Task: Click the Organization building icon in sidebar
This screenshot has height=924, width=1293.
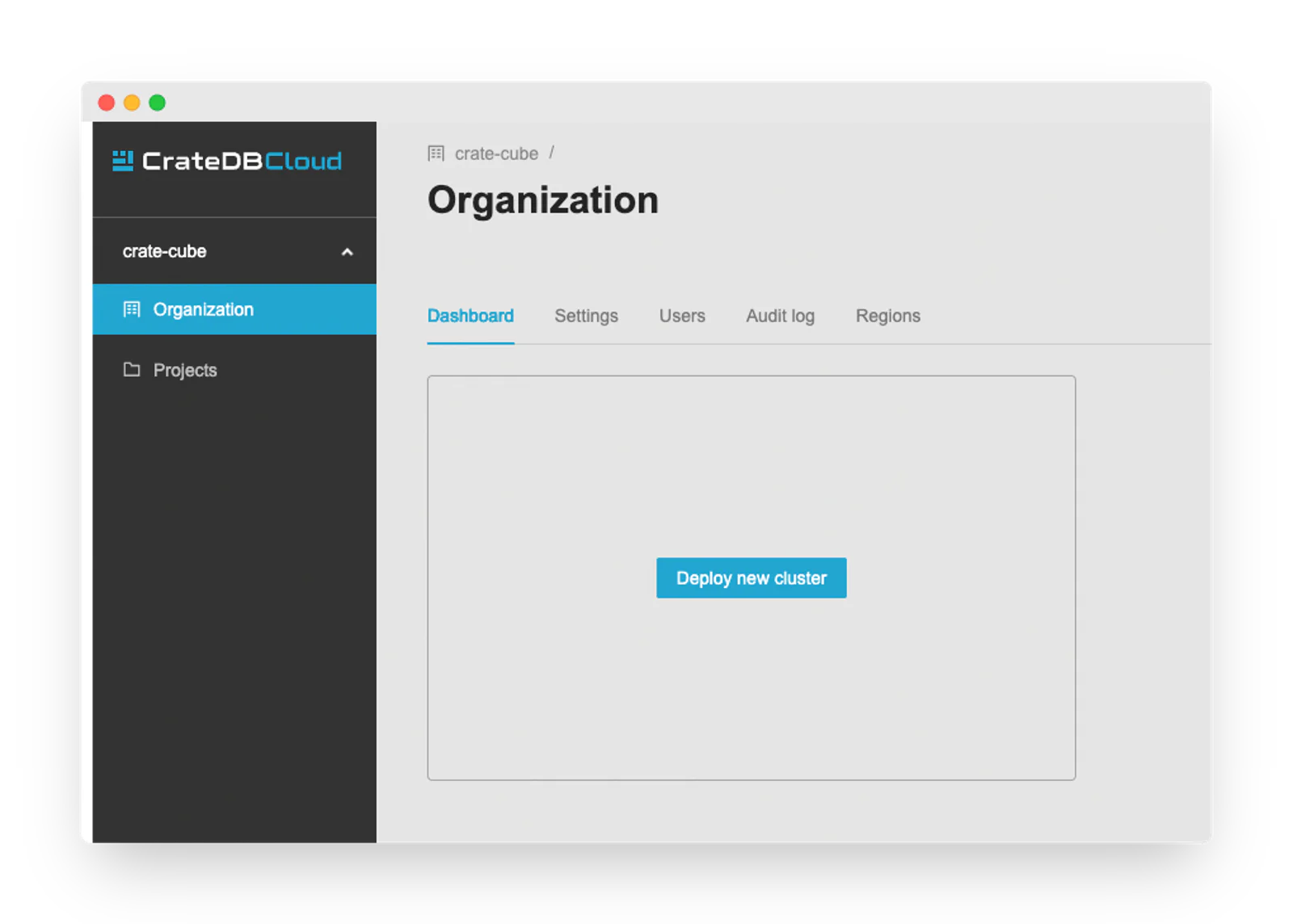Action: pyautogui.click(x=132, y=309)
